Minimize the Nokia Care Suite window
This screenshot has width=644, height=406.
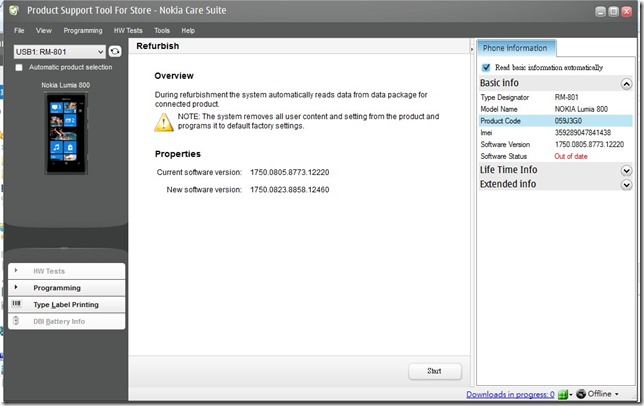coord(600,11)
